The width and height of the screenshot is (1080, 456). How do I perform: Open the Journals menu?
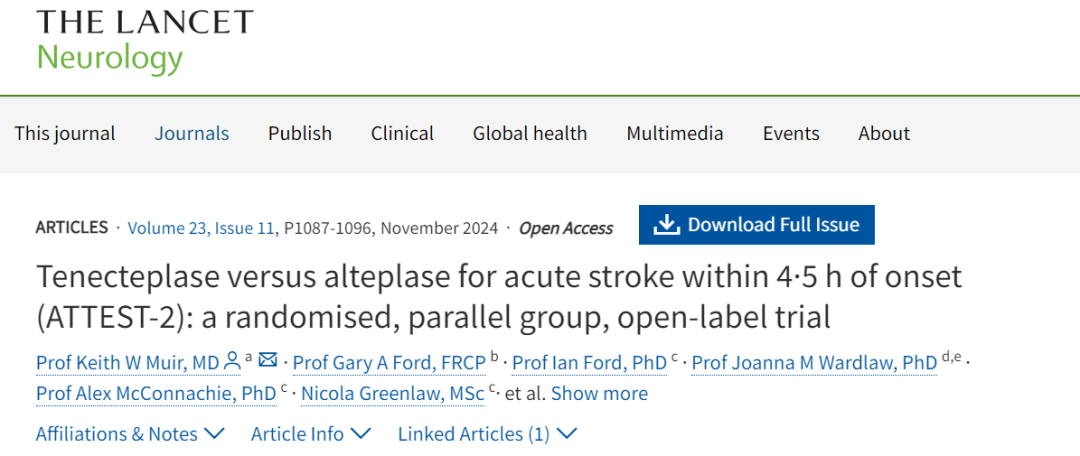[x=191, y=133]
